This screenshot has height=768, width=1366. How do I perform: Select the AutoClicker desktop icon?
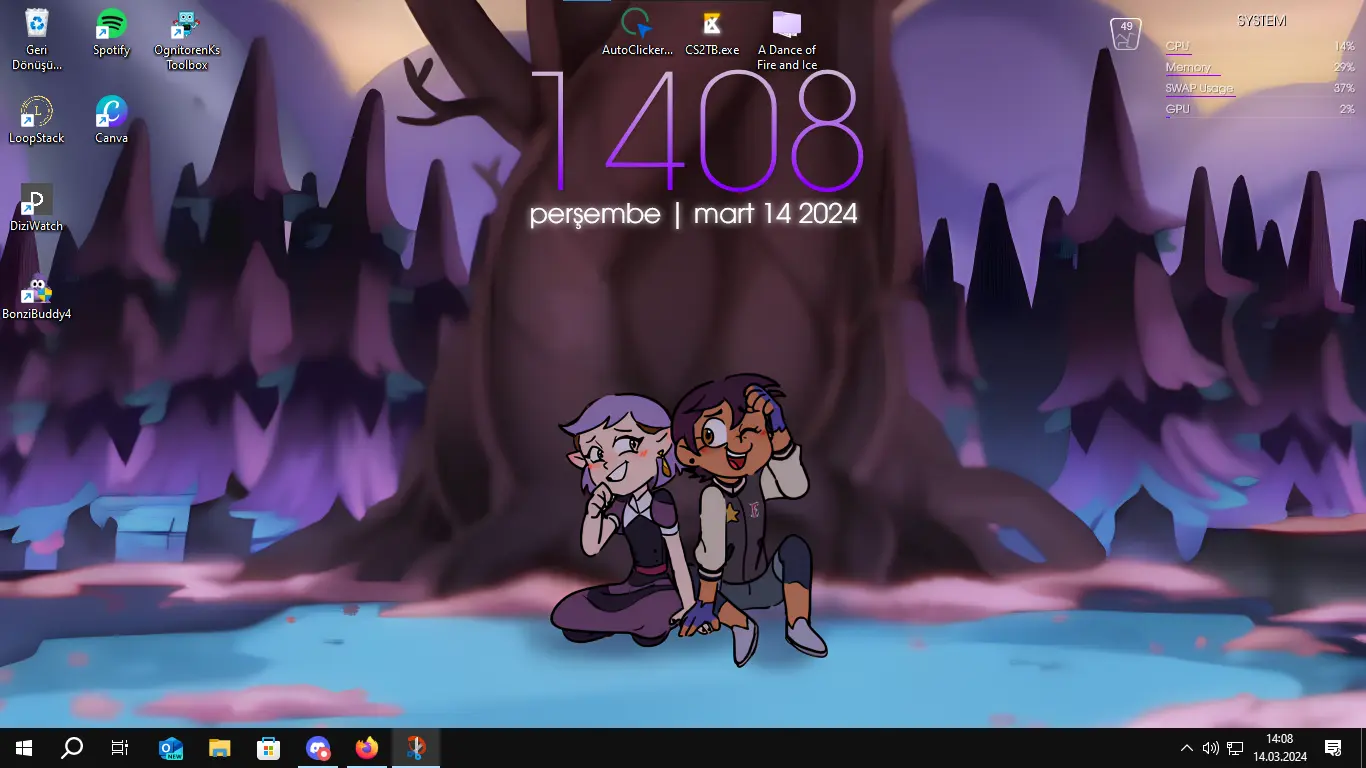coord(637,32)
